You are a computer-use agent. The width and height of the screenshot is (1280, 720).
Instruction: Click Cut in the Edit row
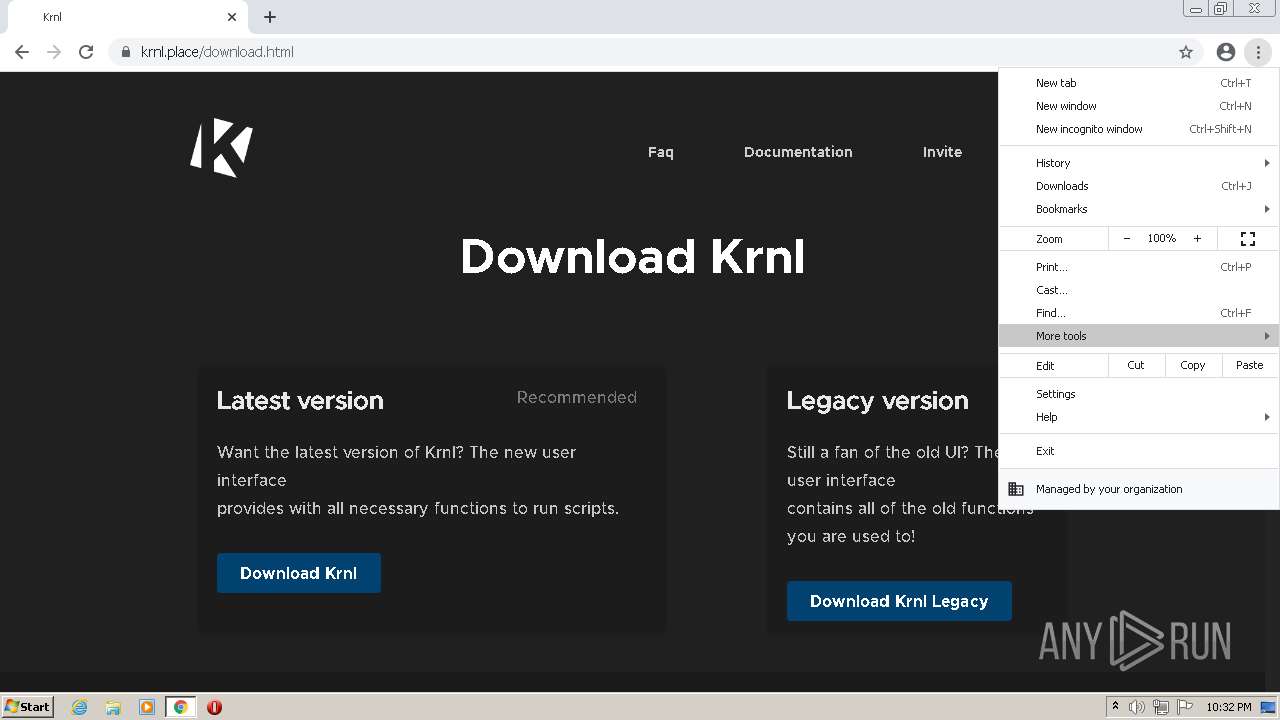tap(1136, 365)
